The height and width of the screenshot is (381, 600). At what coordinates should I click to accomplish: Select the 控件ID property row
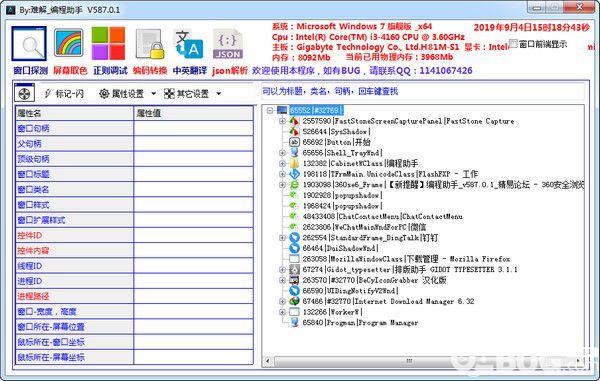[x=134, y=235]
